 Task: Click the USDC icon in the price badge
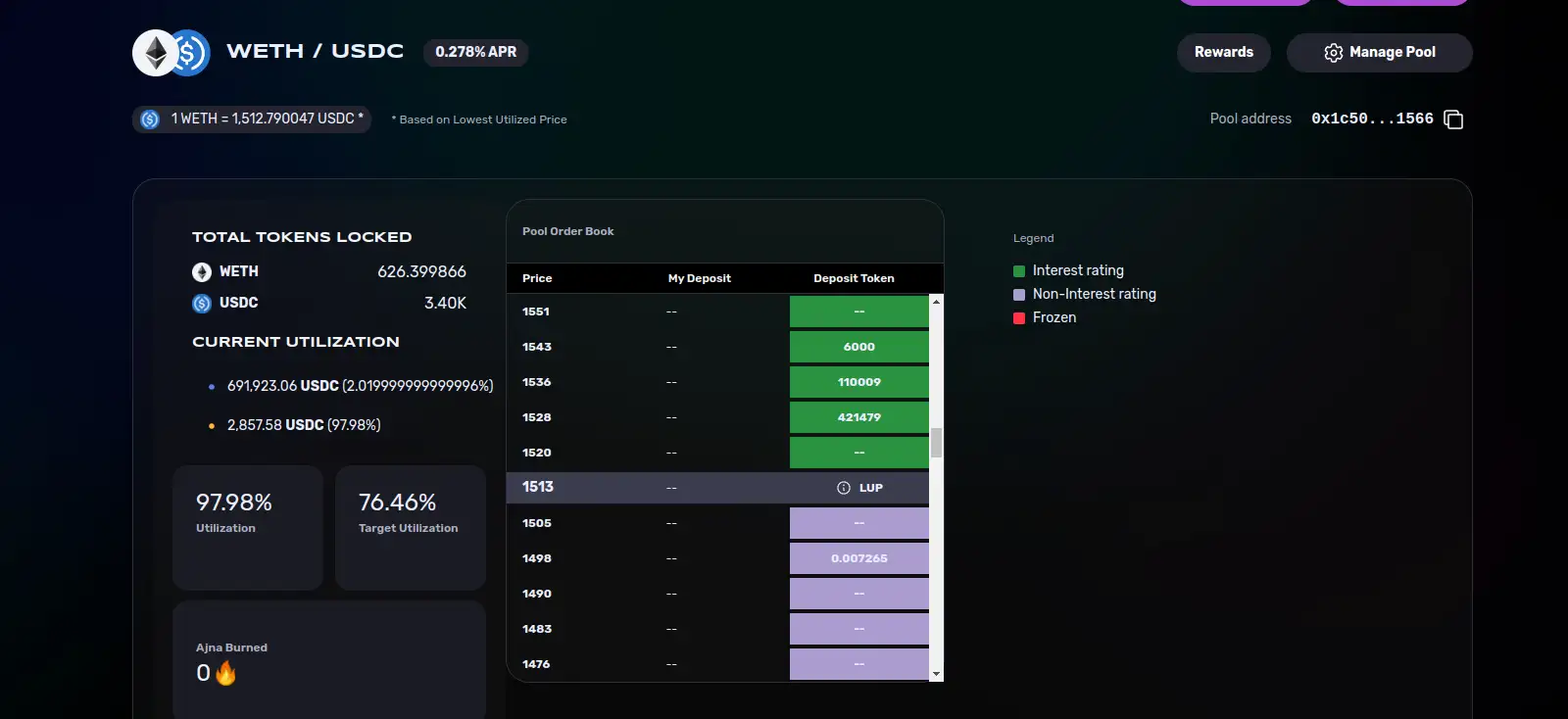tap(150, 120)
